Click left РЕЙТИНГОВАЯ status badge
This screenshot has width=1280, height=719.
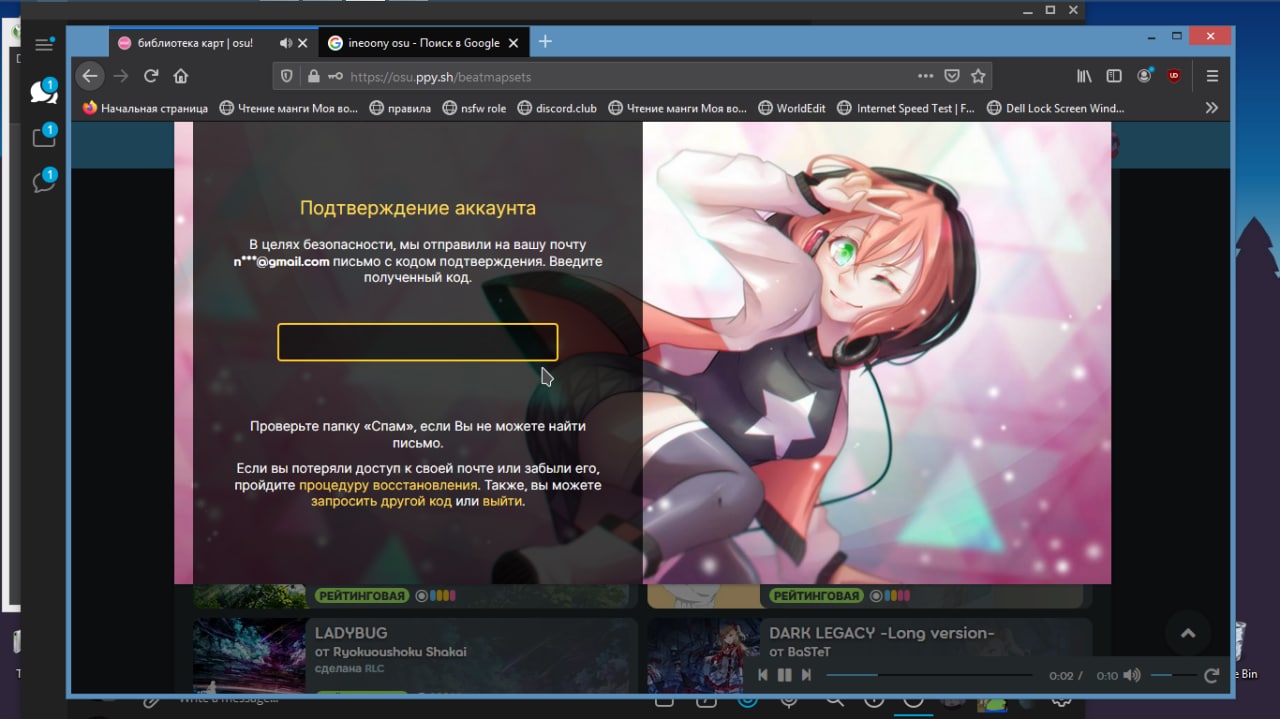[x=362, y=595]
